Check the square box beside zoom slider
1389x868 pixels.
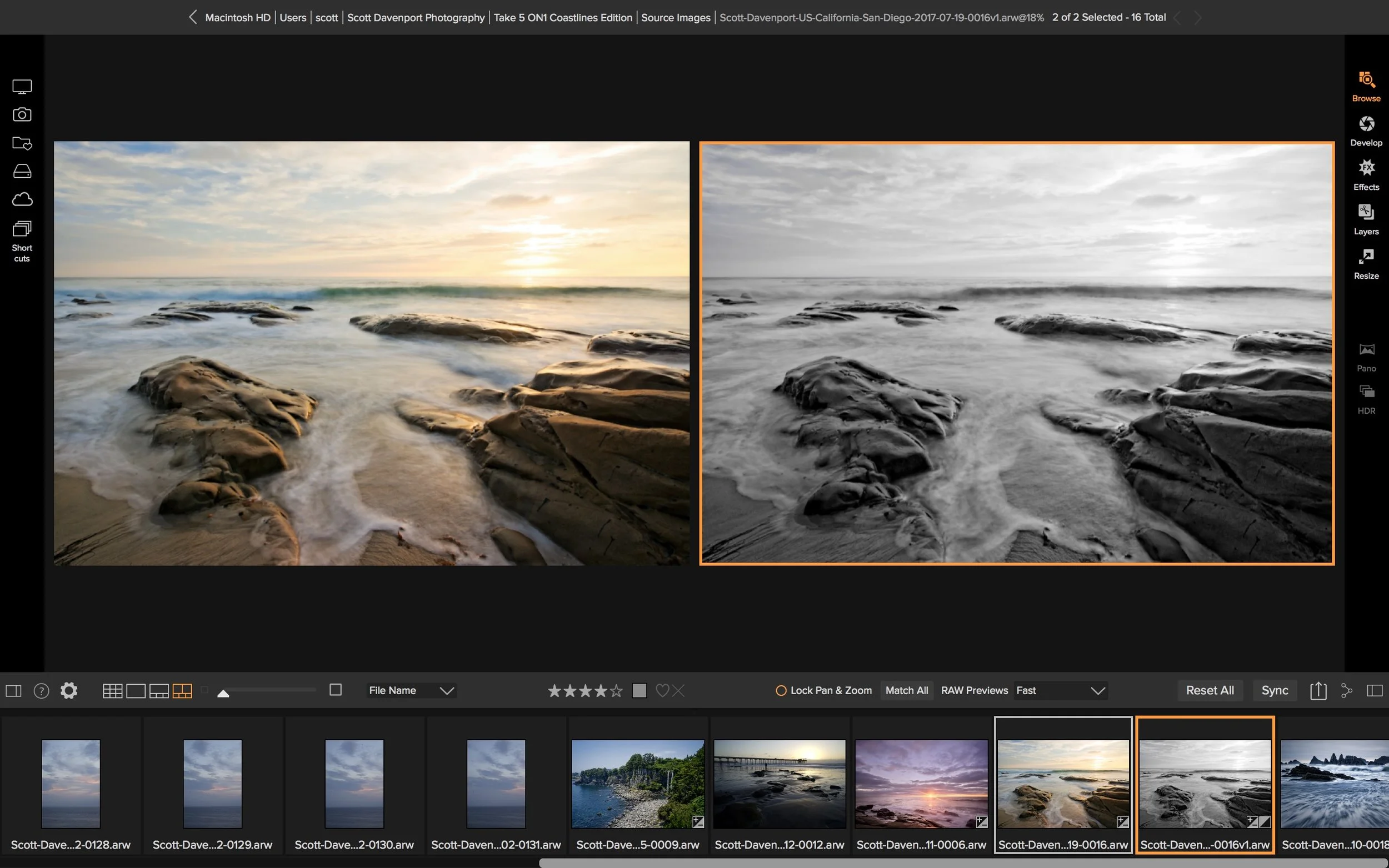[x=336, y=690]
